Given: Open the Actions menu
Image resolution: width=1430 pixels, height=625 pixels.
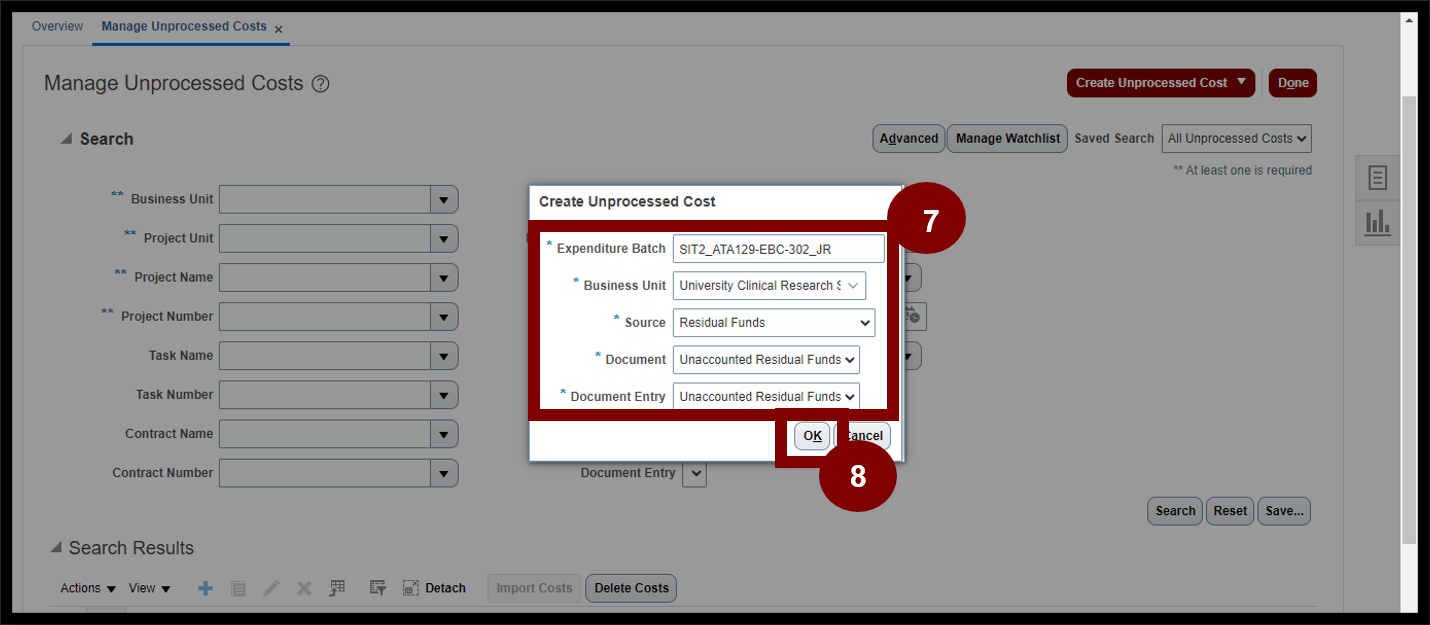Looking at the screenshot, I should tap(88, 588).
